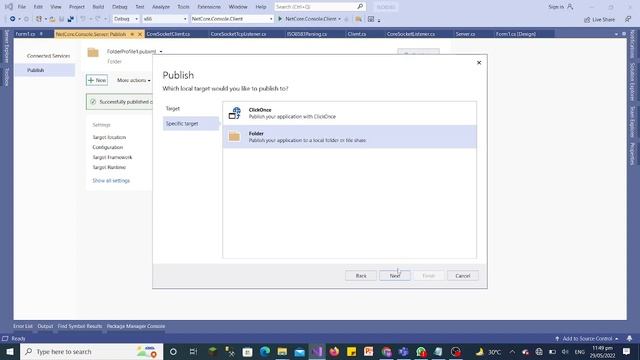The image size is (640, 360).
Task: Open the Analyze menu
Action: click(161, 7)
